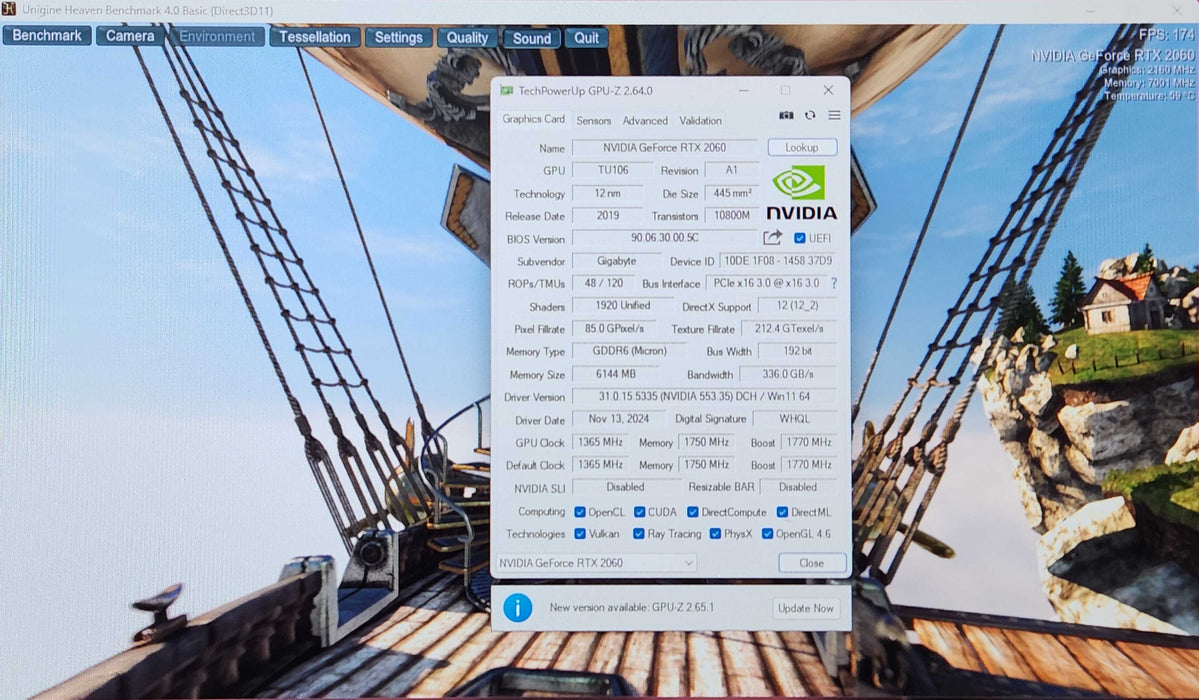Open the Benchmark menu in Heaven
This screenshot has width=1199, height=700.
(x=47, y=36)
